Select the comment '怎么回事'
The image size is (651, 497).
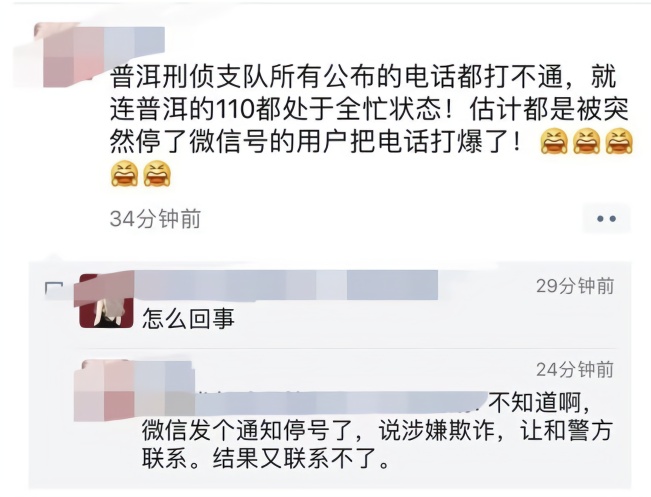(x=188, y=319)
